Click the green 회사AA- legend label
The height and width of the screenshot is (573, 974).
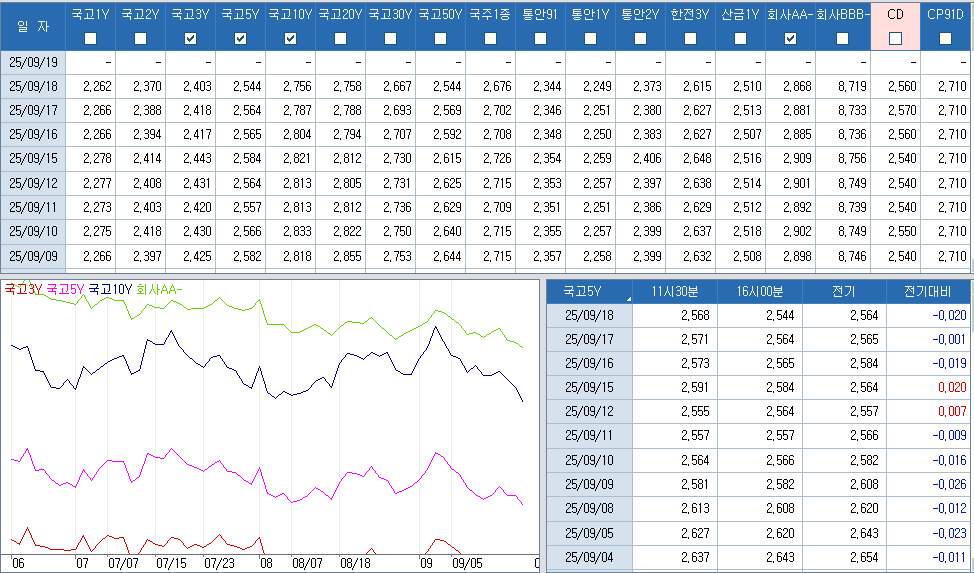pos(160,289)
